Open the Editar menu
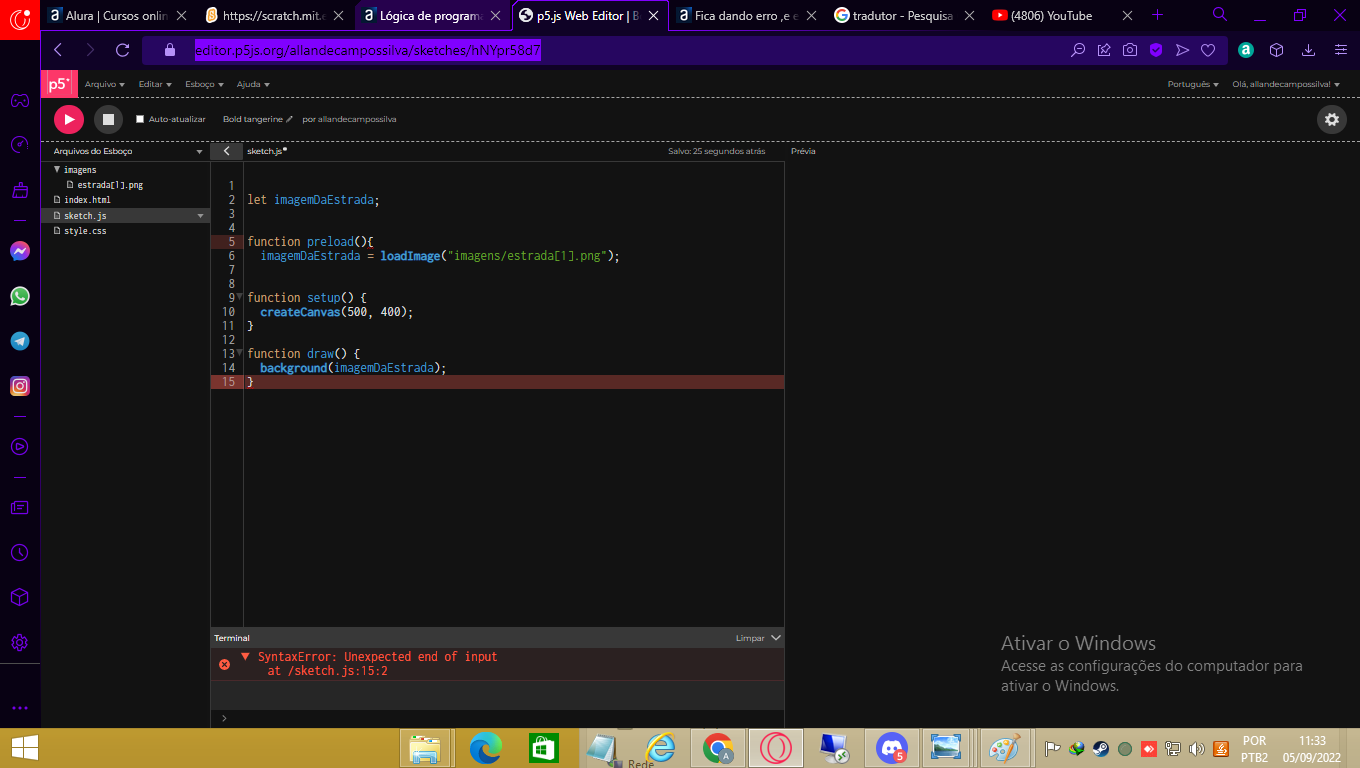 click(x=155, y=84)
